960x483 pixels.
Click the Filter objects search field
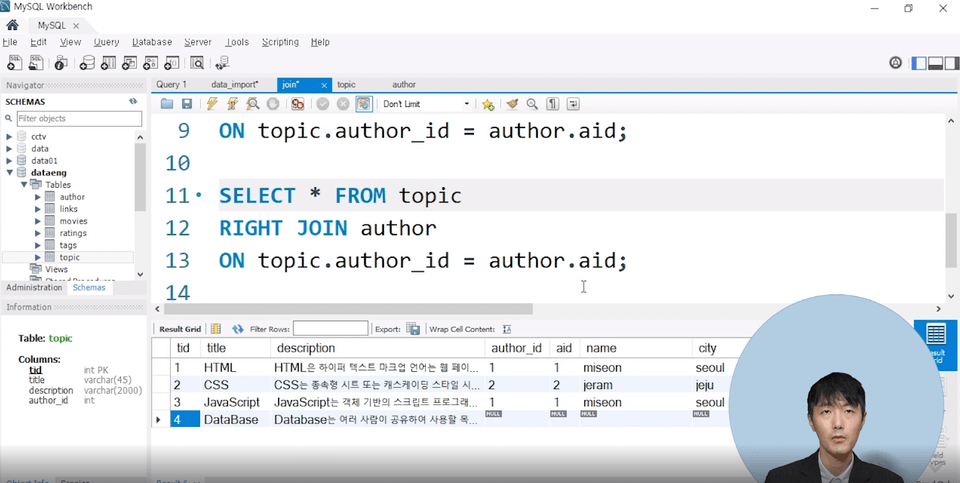point(79,118)
